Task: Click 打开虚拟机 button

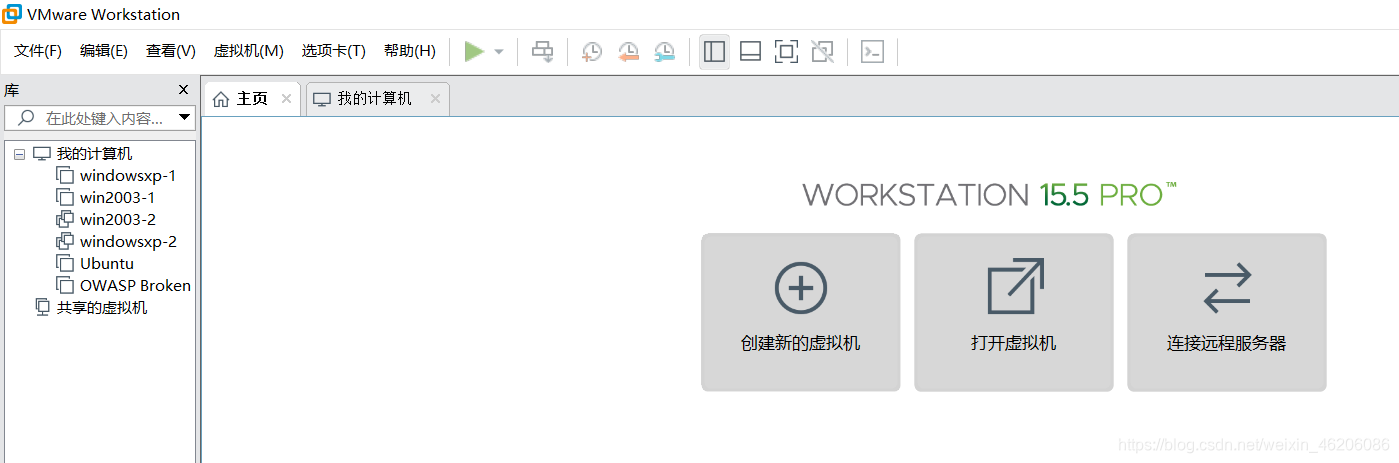Action: [x=1014, y=312]
